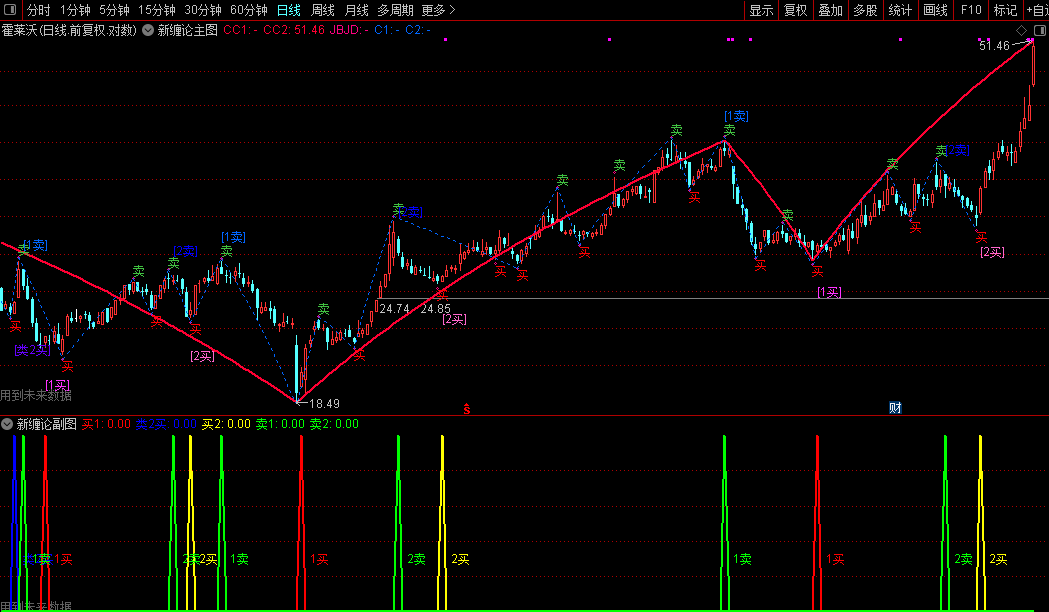Toggle the left sidebar panel icon
This screenshot has width=1049, height=612.
coord(9,10)
